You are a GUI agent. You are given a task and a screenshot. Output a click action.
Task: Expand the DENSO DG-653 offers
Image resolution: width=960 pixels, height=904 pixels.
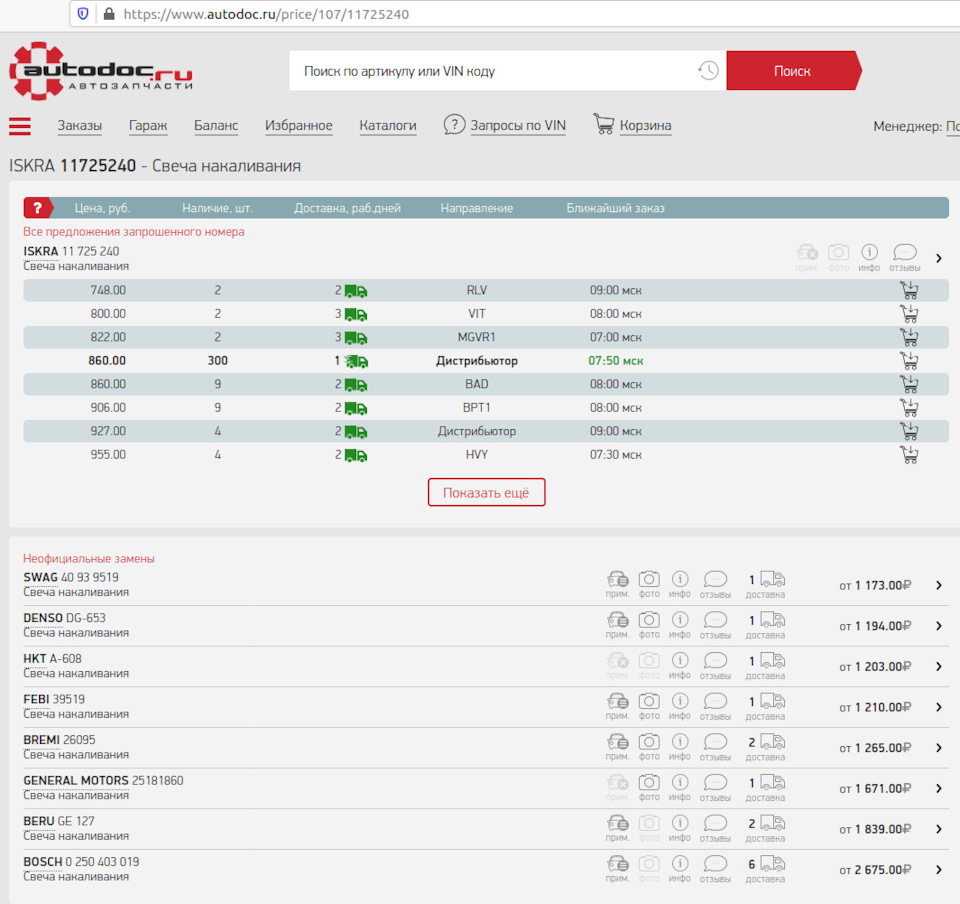tap(939, 626)
